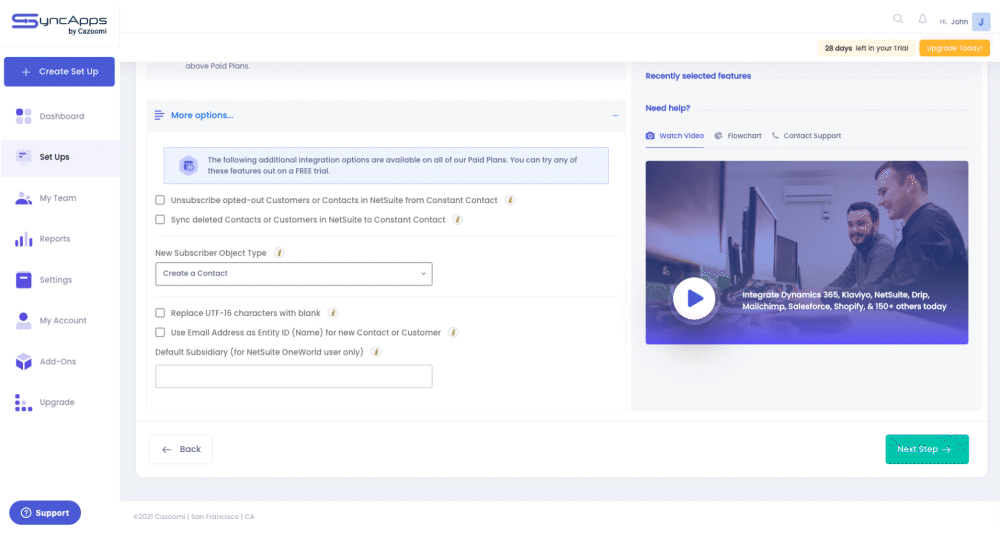Open the search magnifier icon

coord(898,19)
